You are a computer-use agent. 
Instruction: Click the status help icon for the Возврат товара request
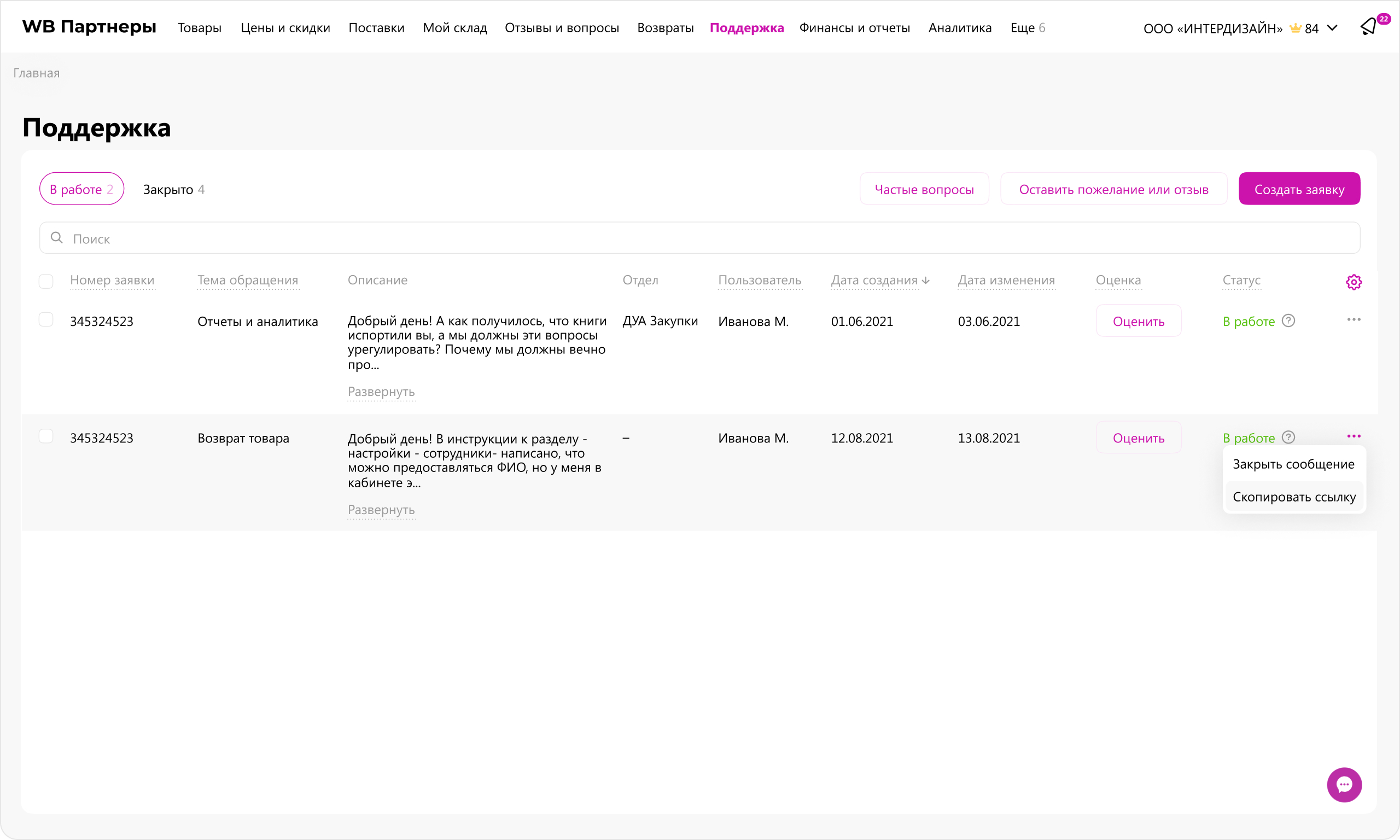1288,437
